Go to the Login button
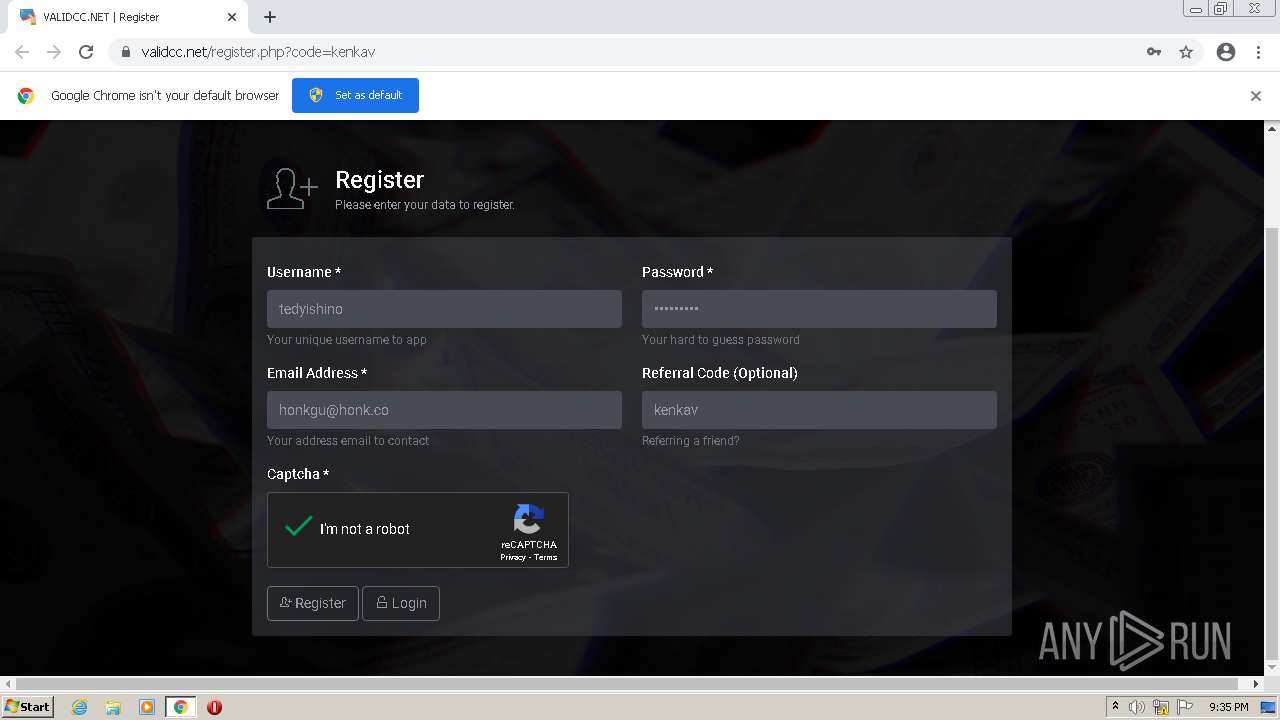The width and height of the screenshot is (1280, 720). click(401, 603)
